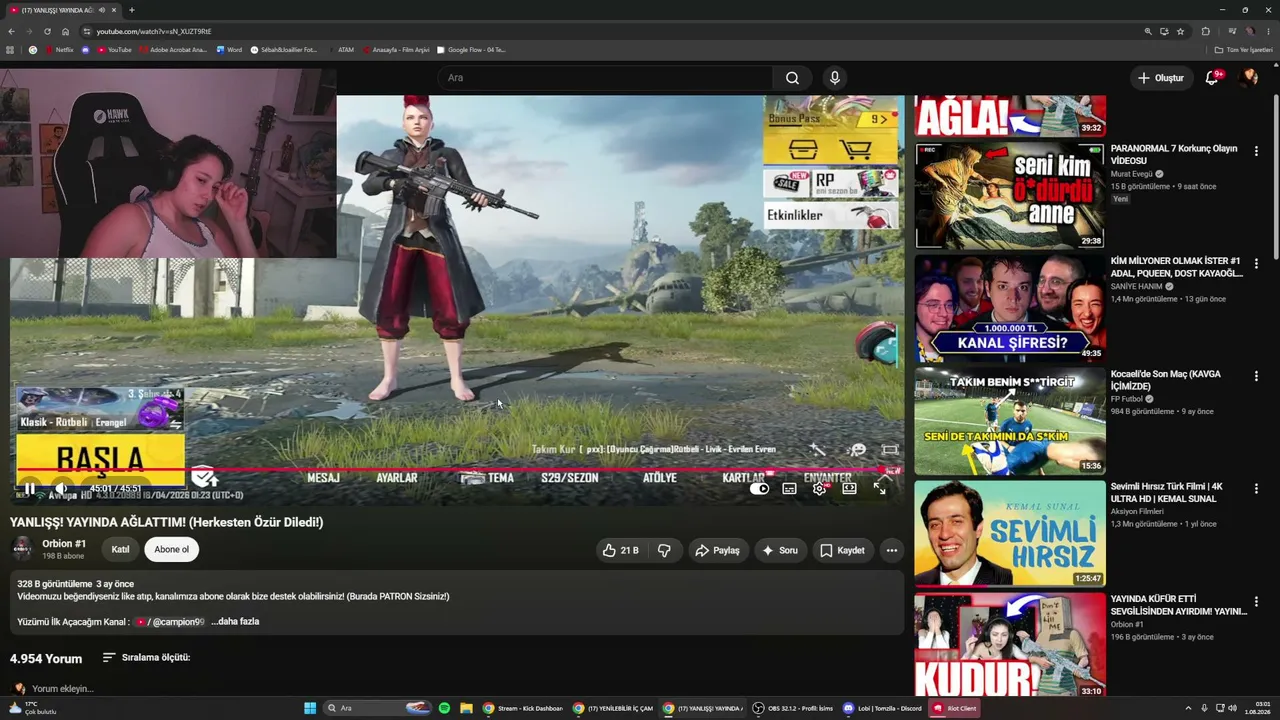Switch to Discord window in taskbar
The image size is (1280, 720).
coord(882,708)
